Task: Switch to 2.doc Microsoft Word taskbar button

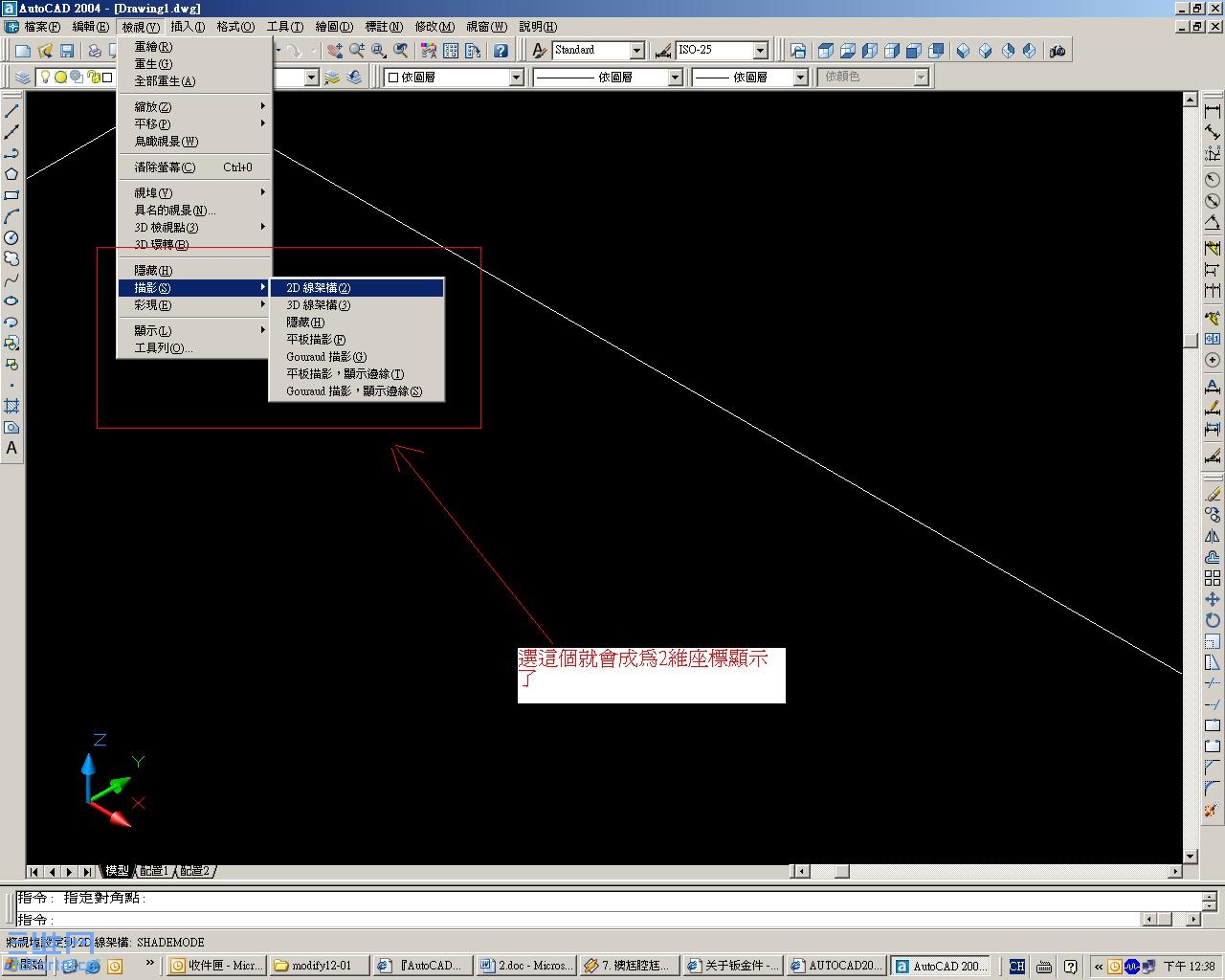Action: (x=526, y=966)
